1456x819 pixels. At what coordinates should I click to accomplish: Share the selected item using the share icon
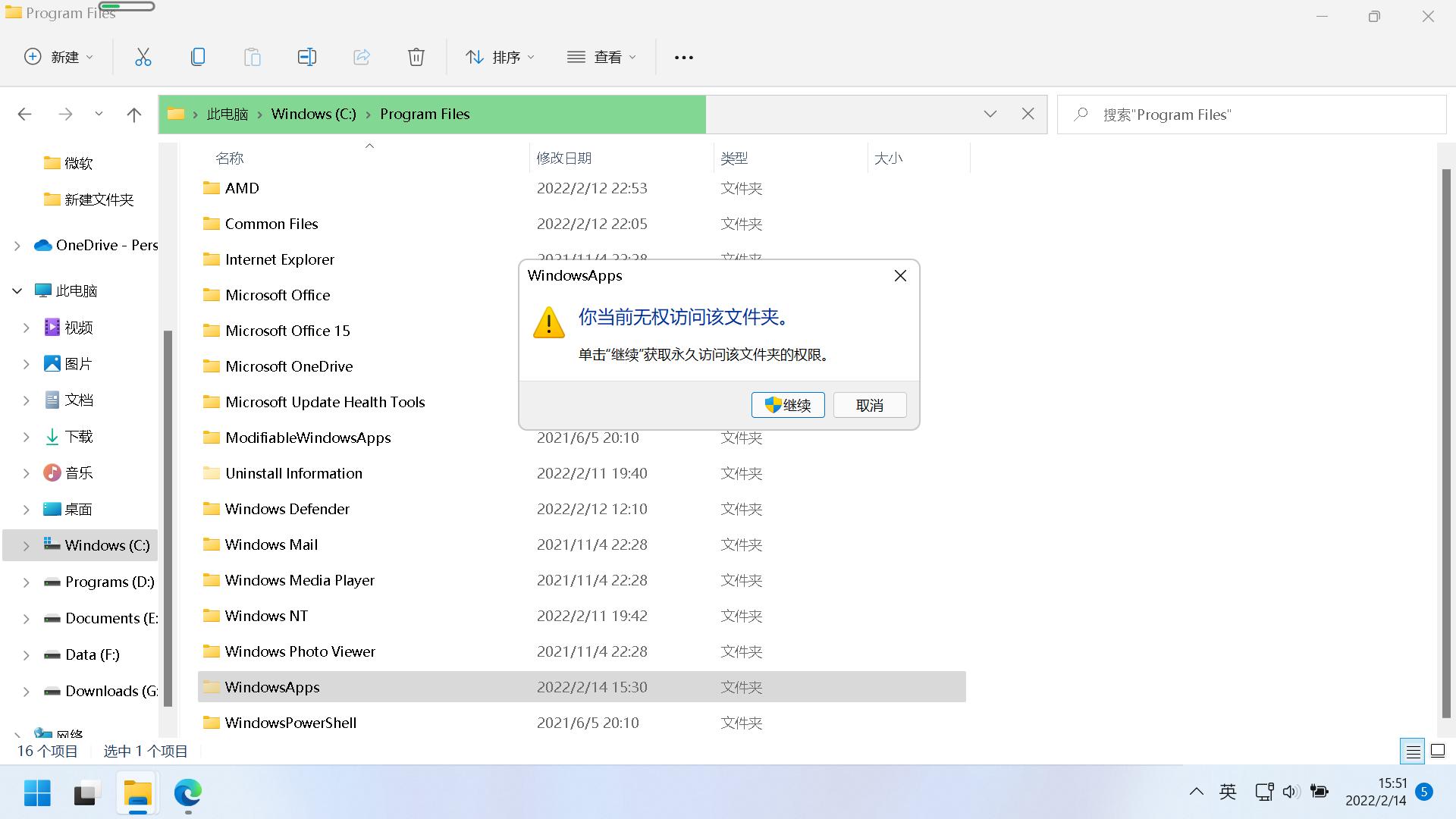click(x=362, y=57)
